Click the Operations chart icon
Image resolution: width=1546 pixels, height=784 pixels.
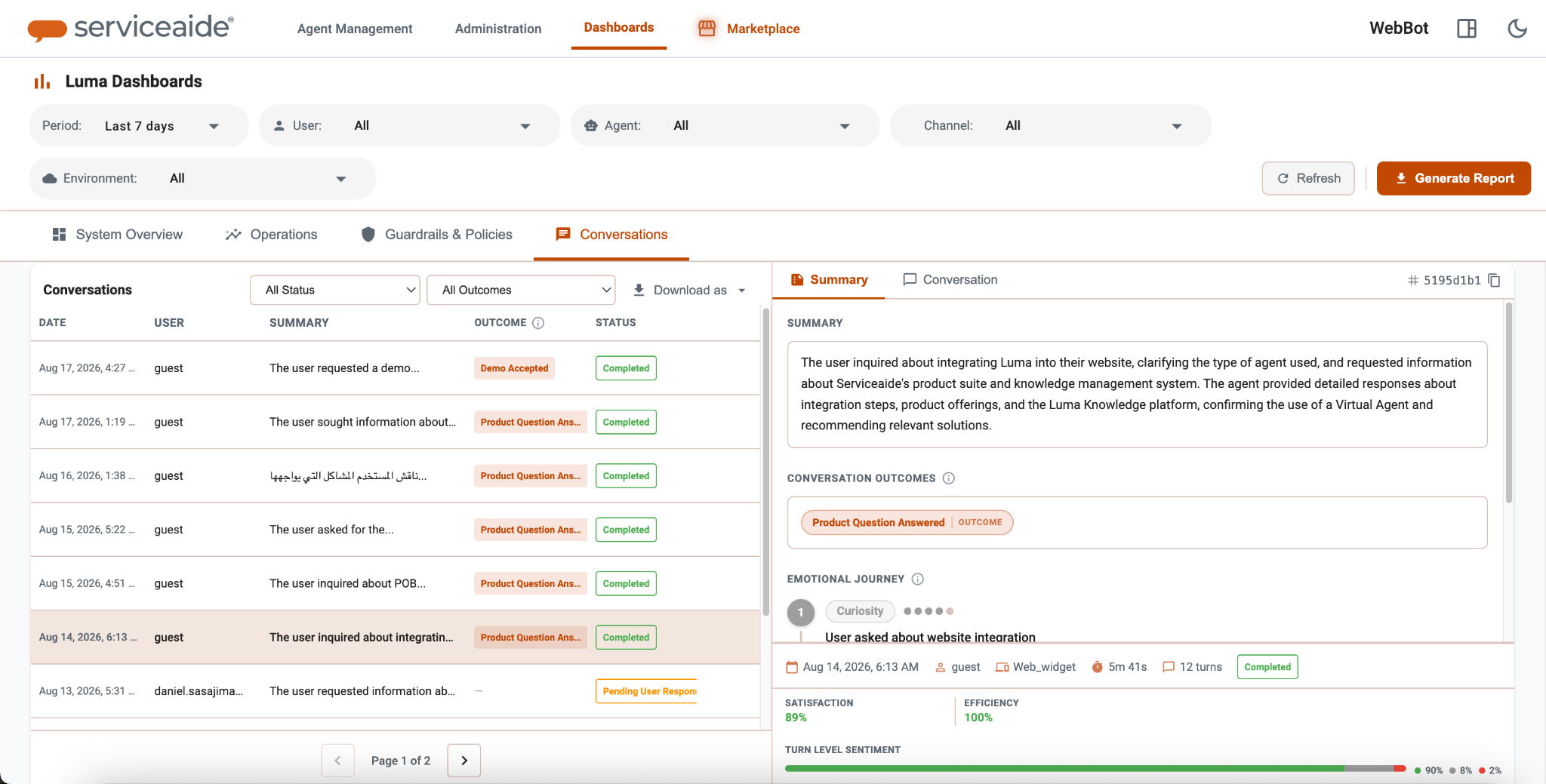point(233,235)
